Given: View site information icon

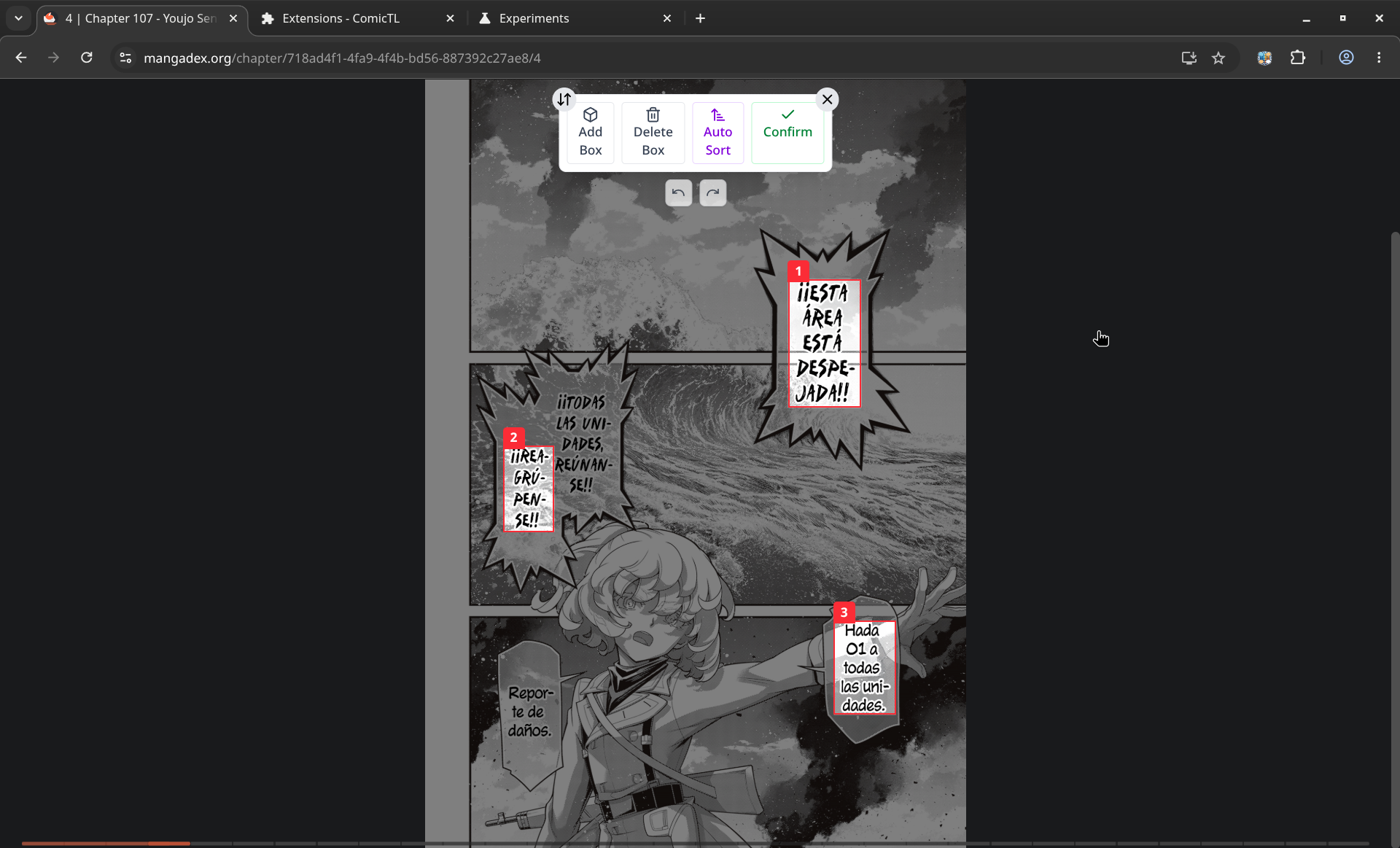Looking at the screenshot, I should [x=125, y=58].
